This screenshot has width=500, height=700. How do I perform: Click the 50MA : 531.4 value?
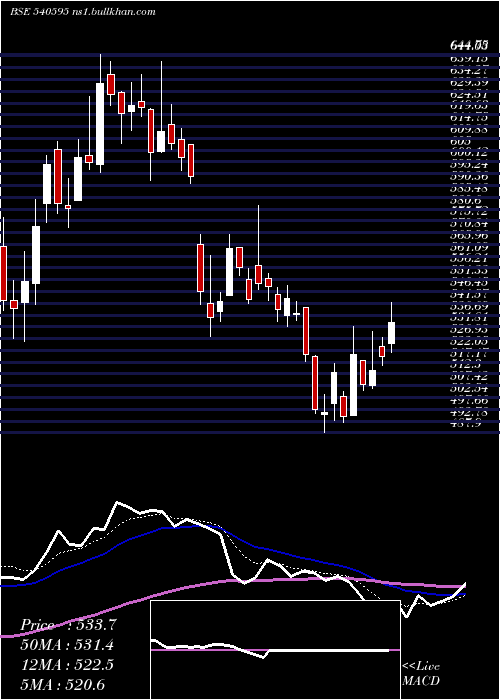click(67, 644)
